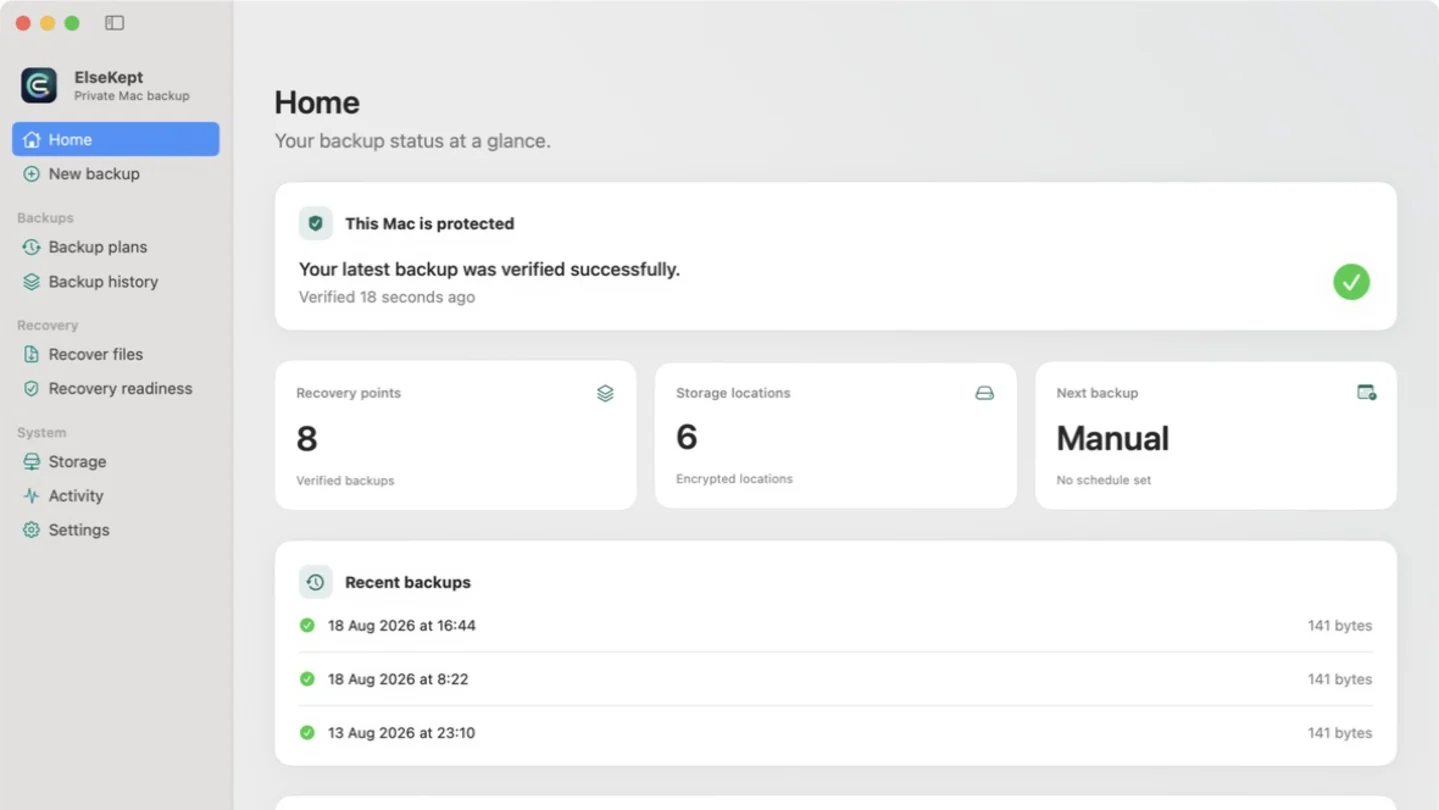The height and width of the screenshot is (810, 1439).
Task: Click the Encrypted locations caption
Action: tap(734, 479)
